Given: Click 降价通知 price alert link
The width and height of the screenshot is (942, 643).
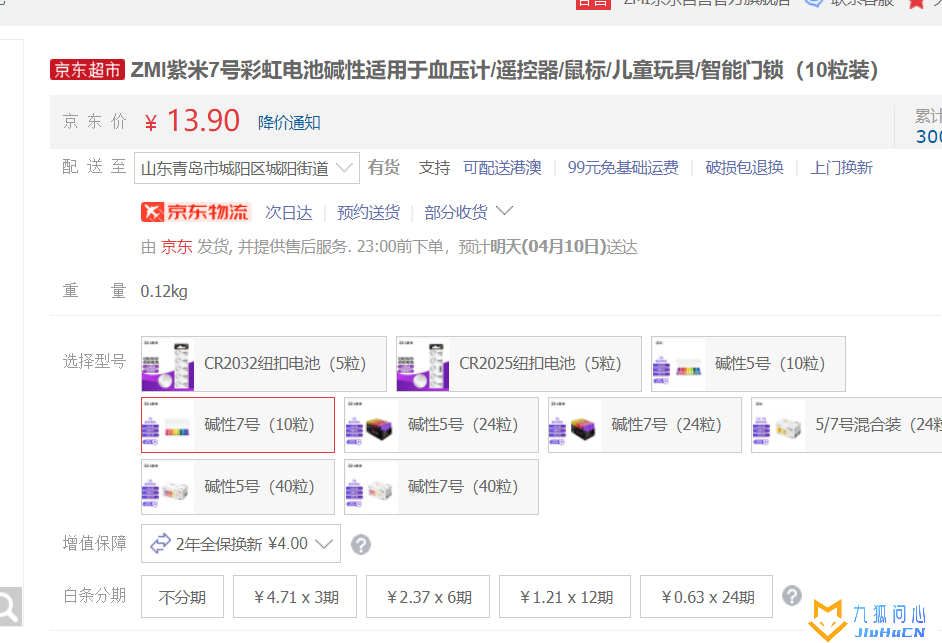Looking at the screenshot, I should click(x=289, y=123).
